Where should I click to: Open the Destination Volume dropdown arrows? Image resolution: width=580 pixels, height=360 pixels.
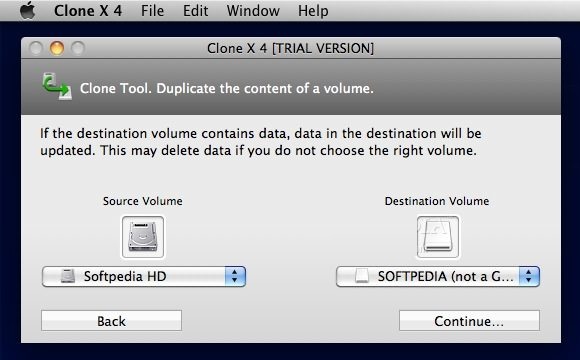[x=529, y=276]
